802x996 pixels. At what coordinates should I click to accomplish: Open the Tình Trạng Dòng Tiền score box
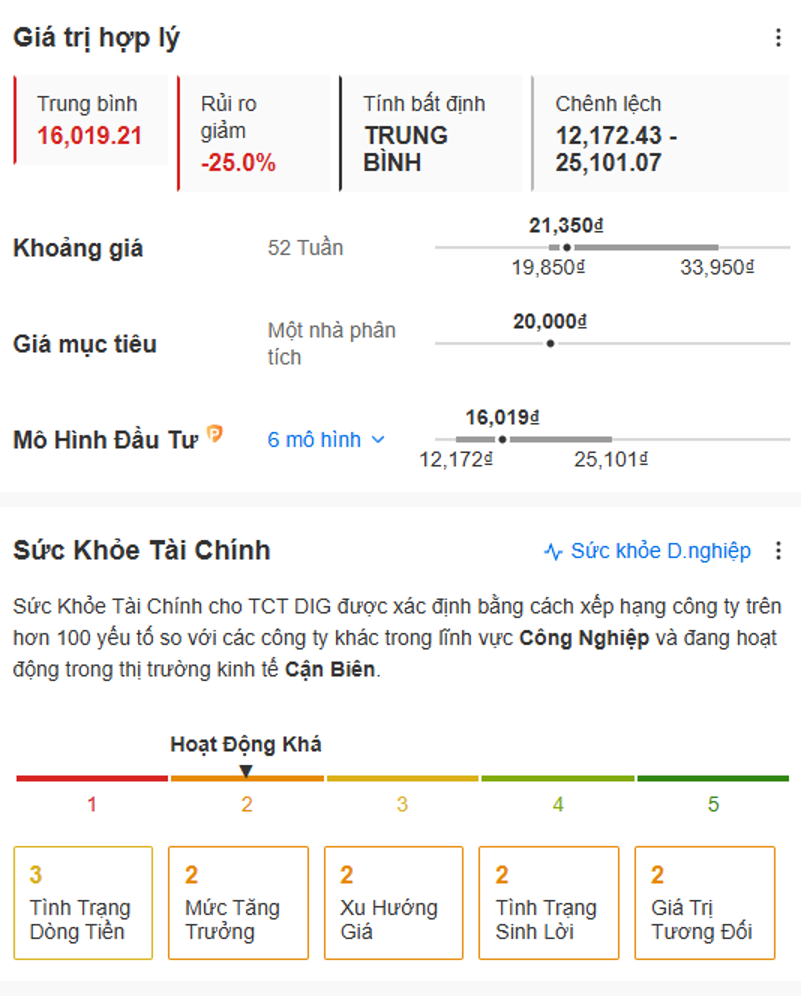(x=83, y=903)
